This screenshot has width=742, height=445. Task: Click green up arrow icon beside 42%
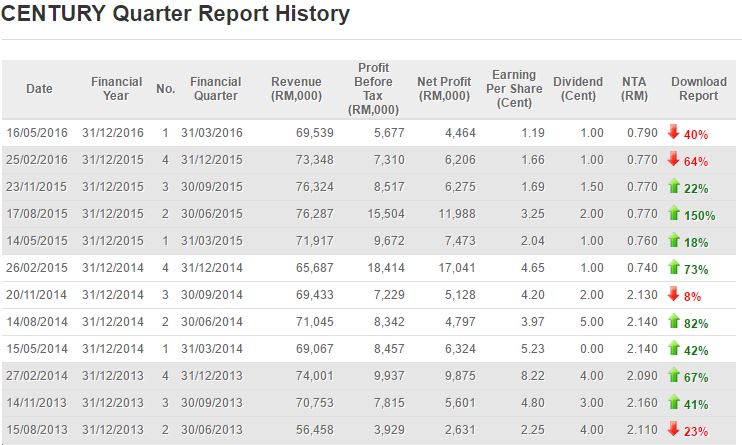click(673, 348)
